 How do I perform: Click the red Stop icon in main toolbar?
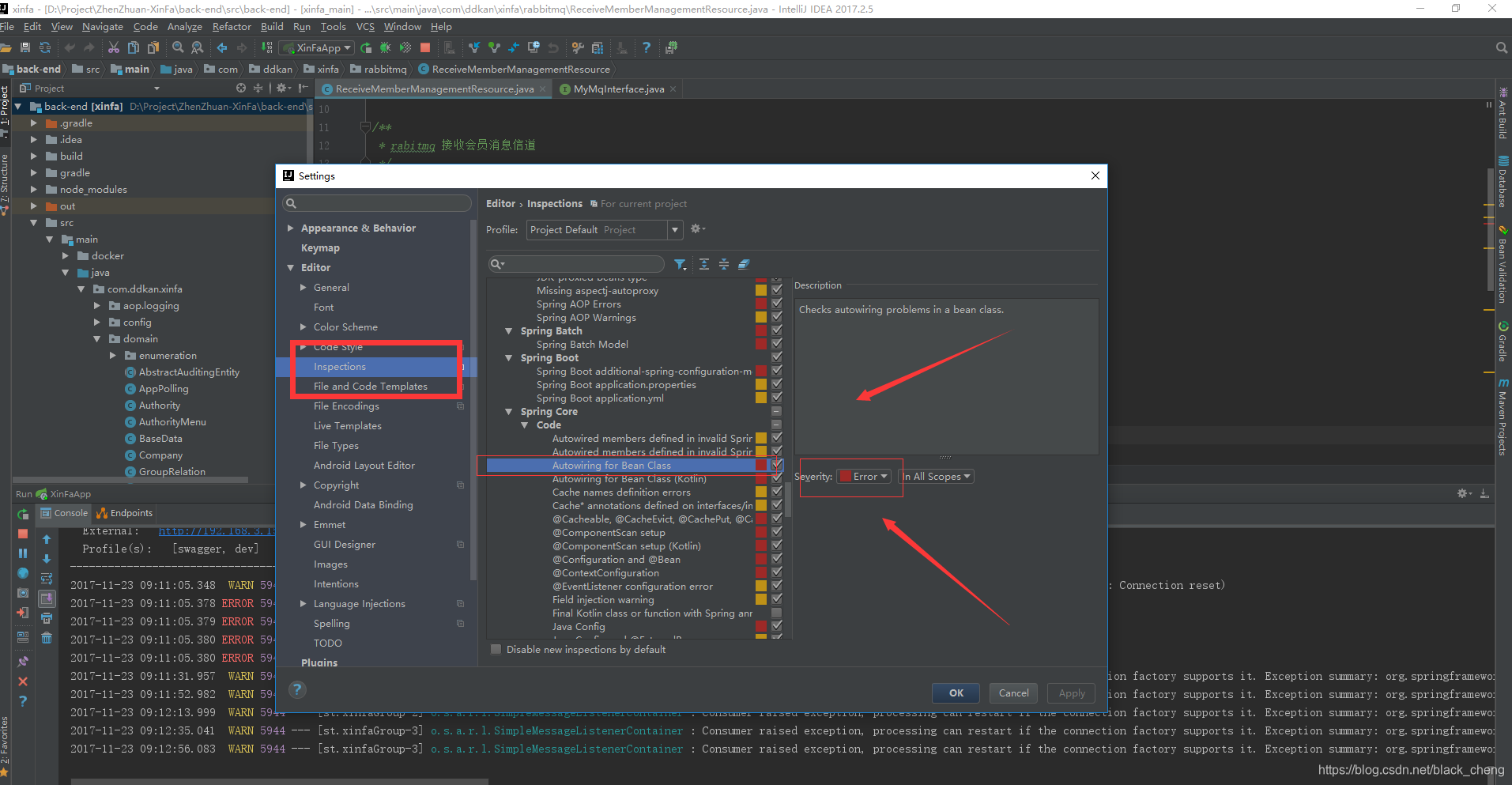tap(425, 47)
